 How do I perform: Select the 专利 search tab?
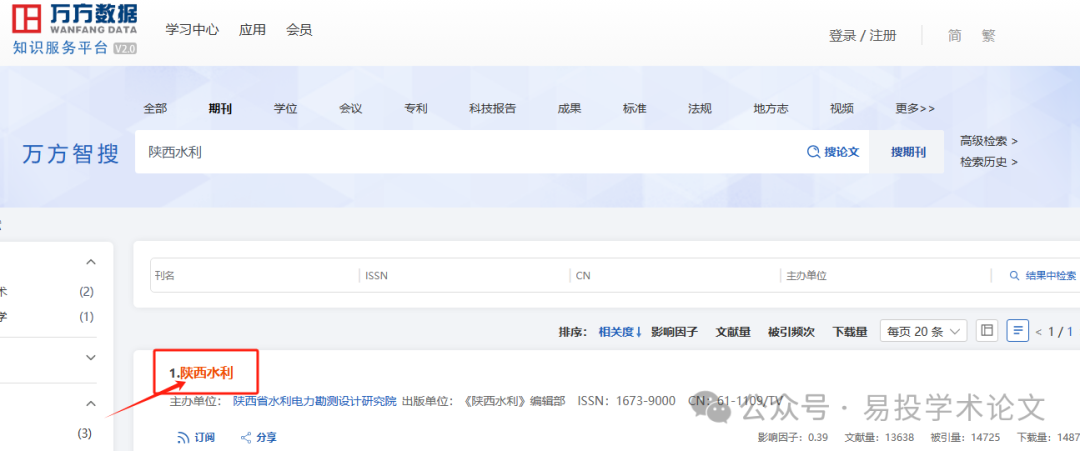(416, 108)
